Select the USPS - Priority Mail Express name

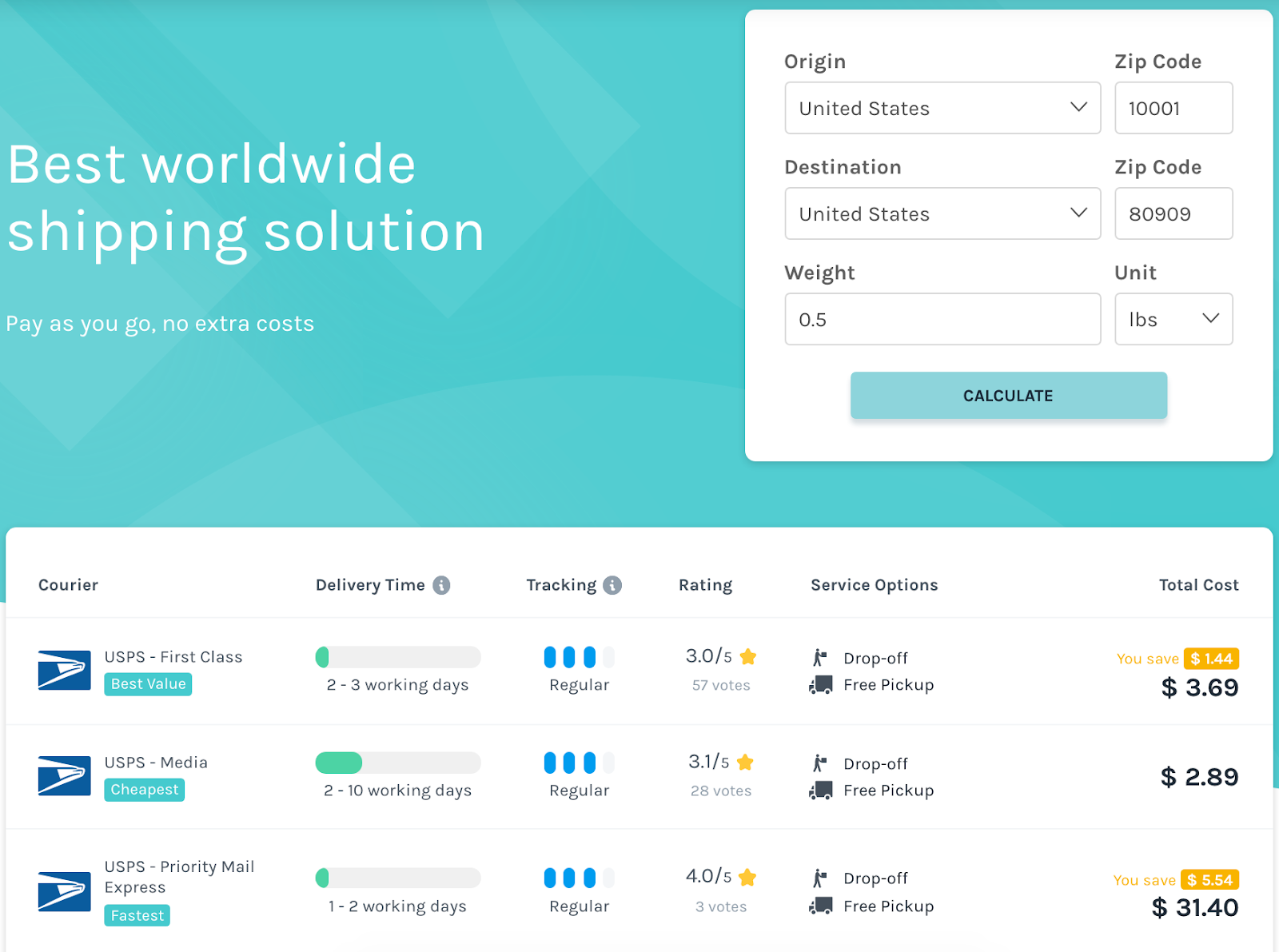coord(180,877)
